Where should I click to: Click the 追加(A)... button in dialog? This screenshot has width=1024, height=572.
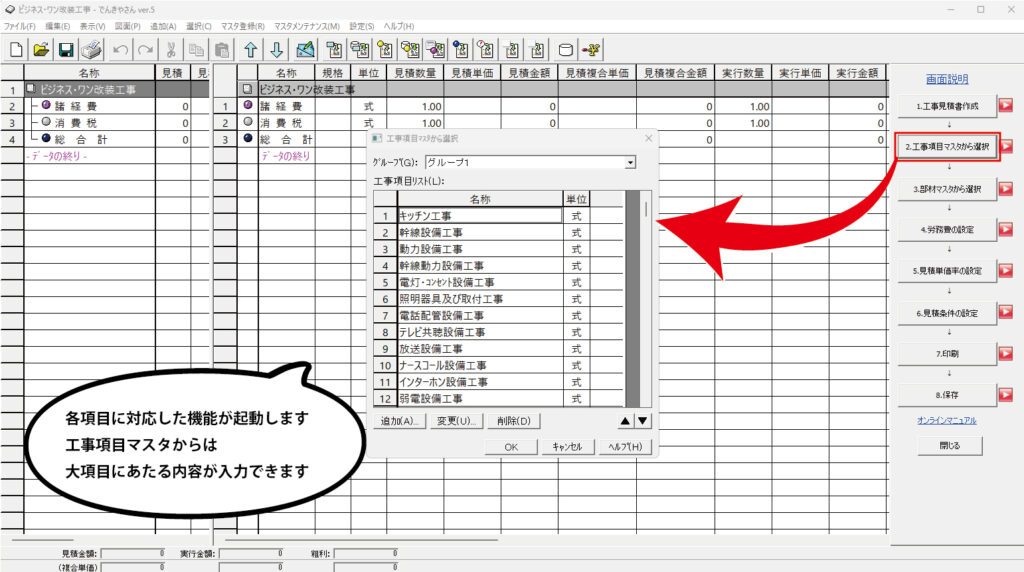point(400,421)
